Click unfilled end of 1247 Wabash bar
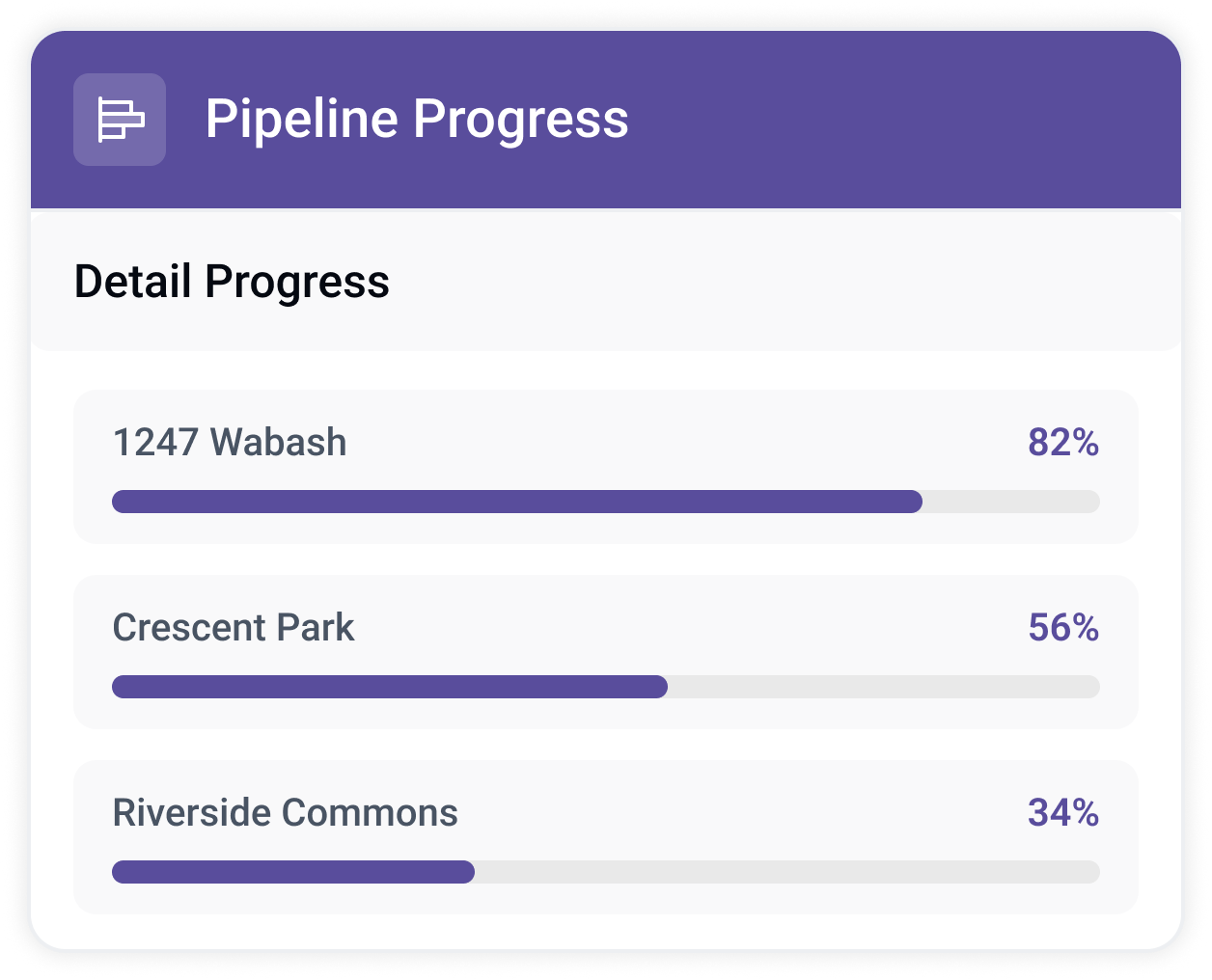1212x980 pixels. (x=1011, y=502)
